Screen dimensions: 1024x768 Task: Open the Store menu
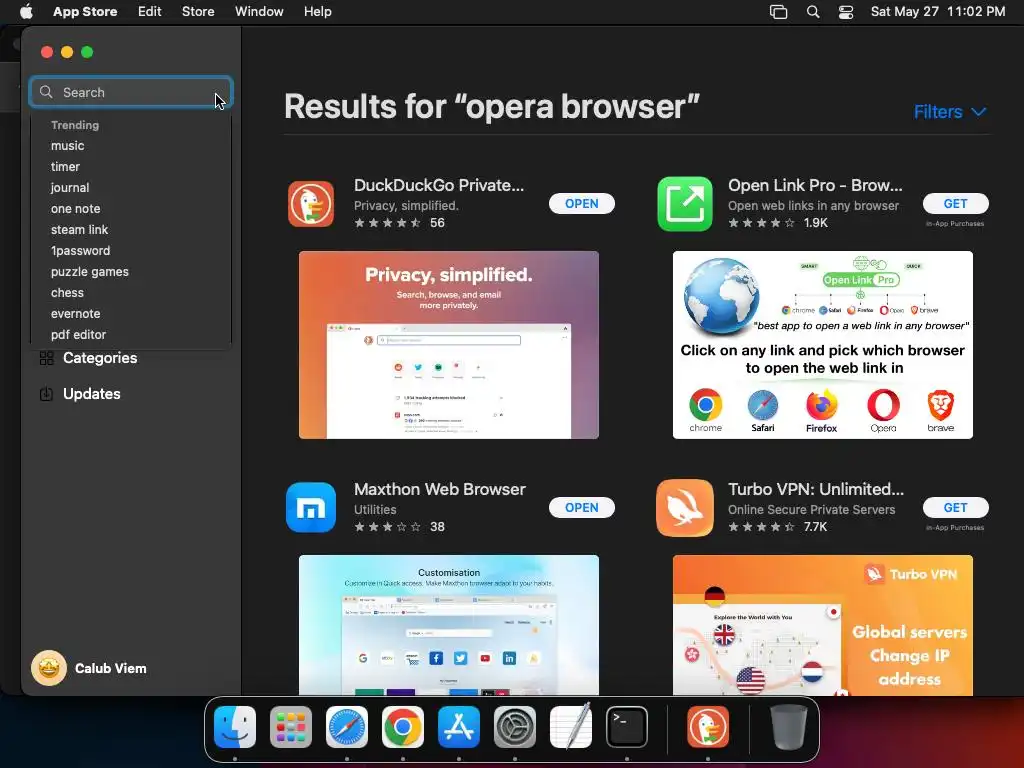tap(198, 12)
